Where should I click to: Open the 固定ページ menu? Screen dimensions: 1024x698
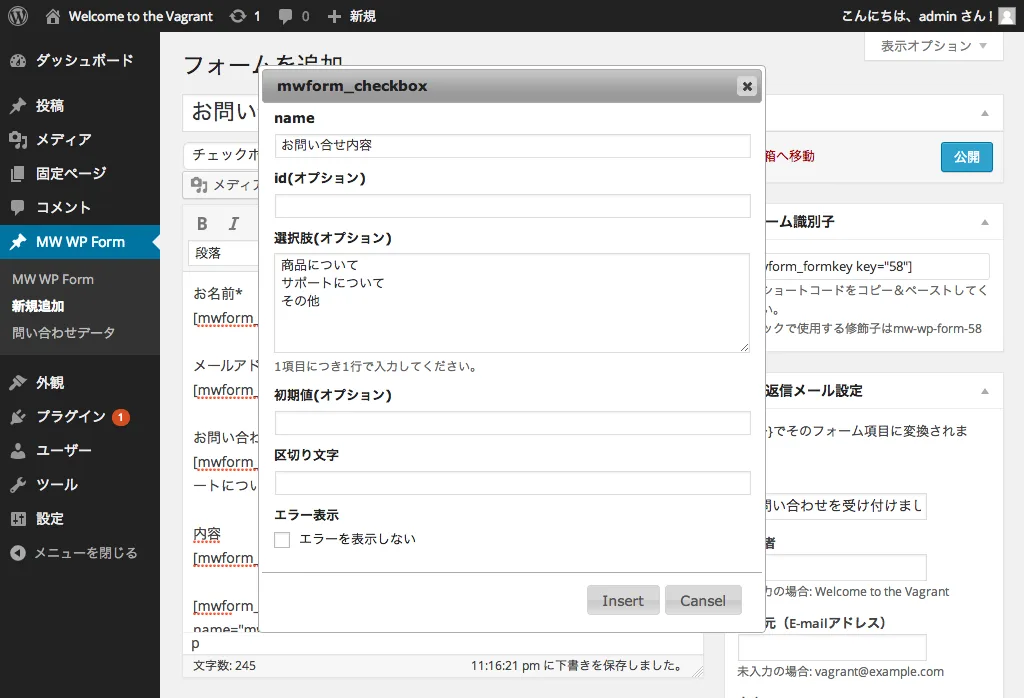[80, 174]
